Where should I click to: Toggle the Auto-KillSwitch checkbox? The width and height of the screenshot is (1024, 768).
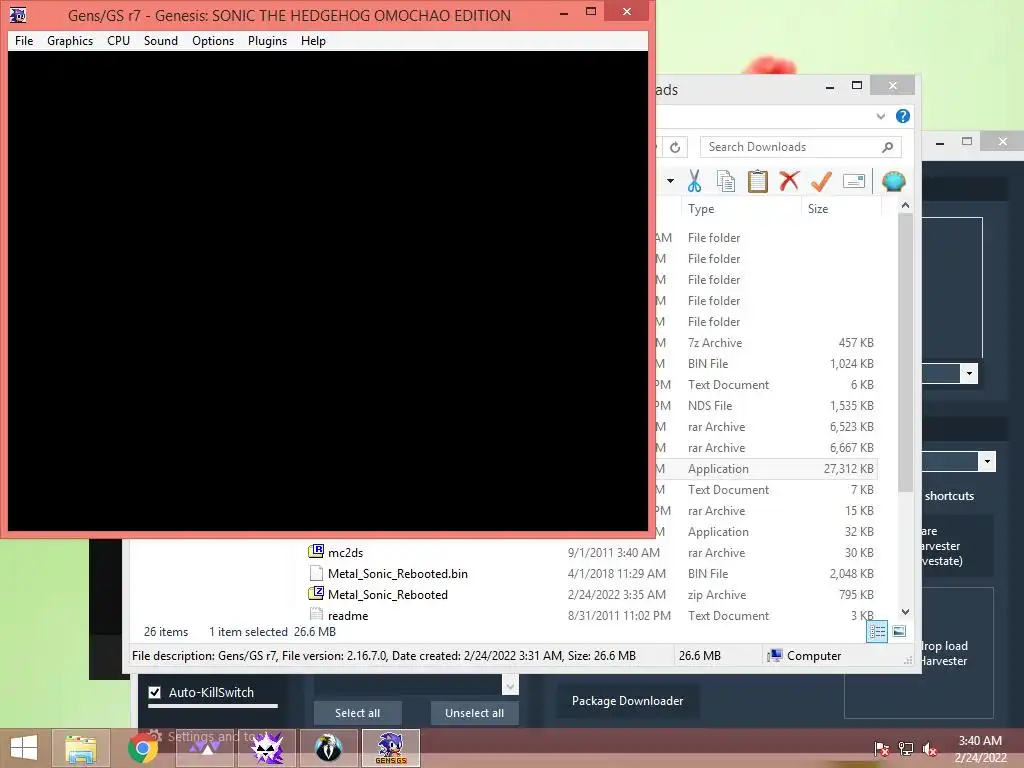[155, 692]
